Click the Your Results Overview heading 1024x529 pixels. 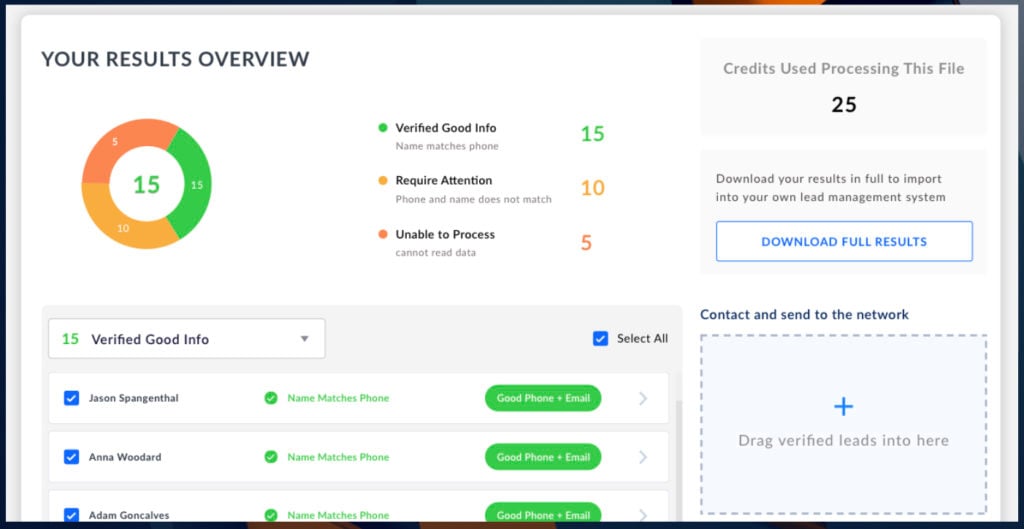coord(175,59)
